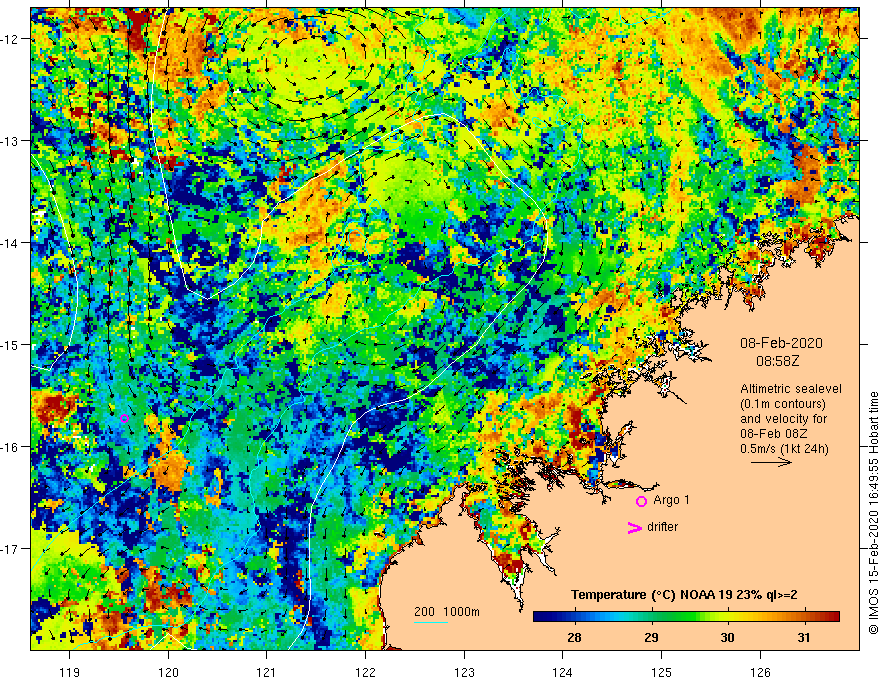This screenshot has height=680, width=880.
Task: Click the '08-Feb-2020' date label
Action: pyautogui.click(x=781, y=343)
